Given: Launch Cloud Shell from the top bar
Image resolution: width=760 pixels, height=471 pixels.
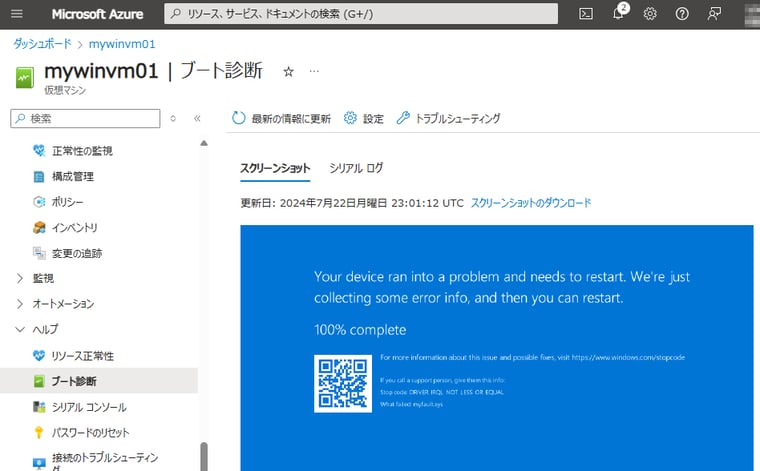Looking at the screenshot, I should 586,14.
